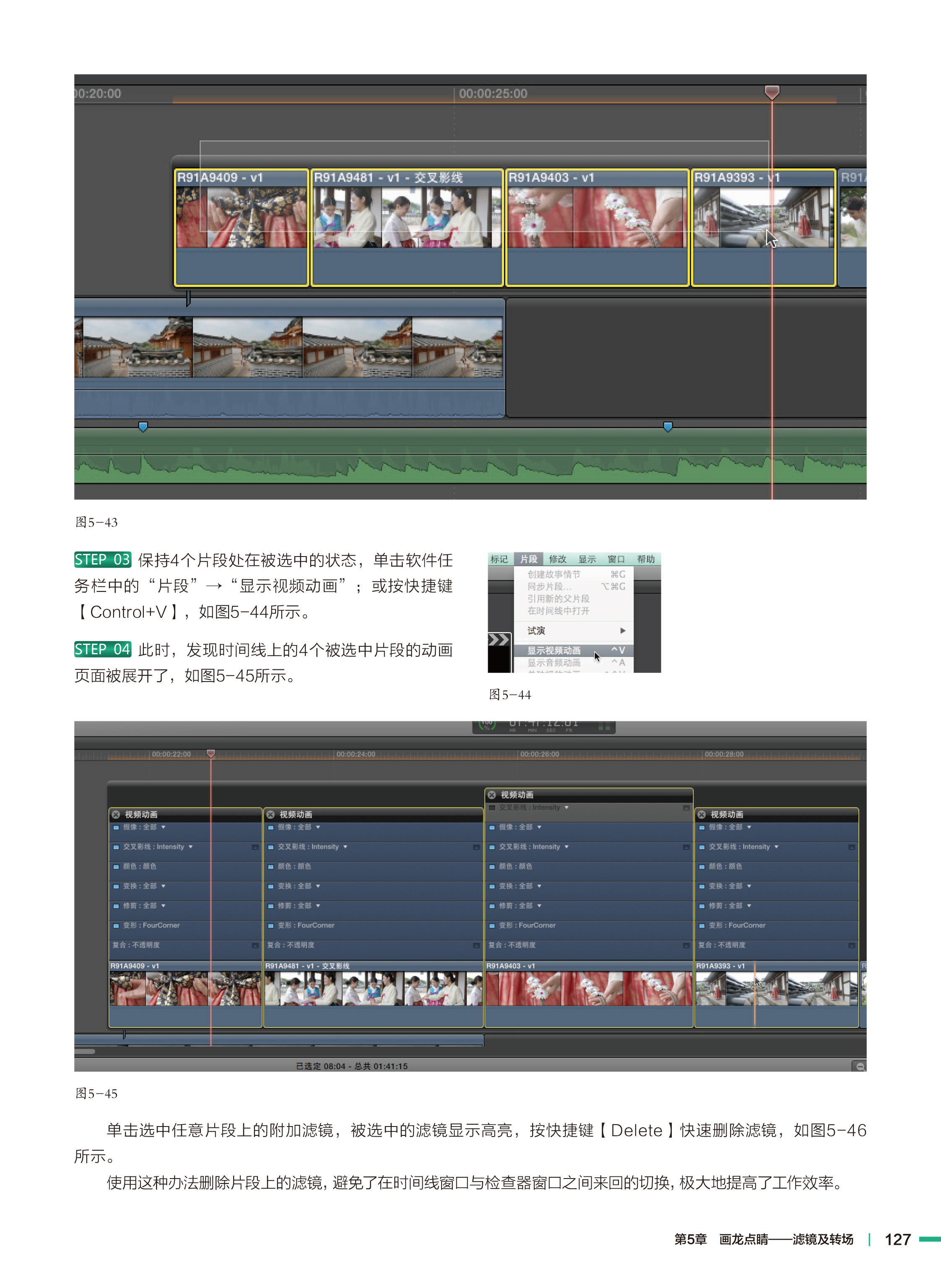941x1288 pixels.
Task: Toggle the highlighted 交叉影线 checkbox on clip R91A9403
Action: tap(492, 808)
